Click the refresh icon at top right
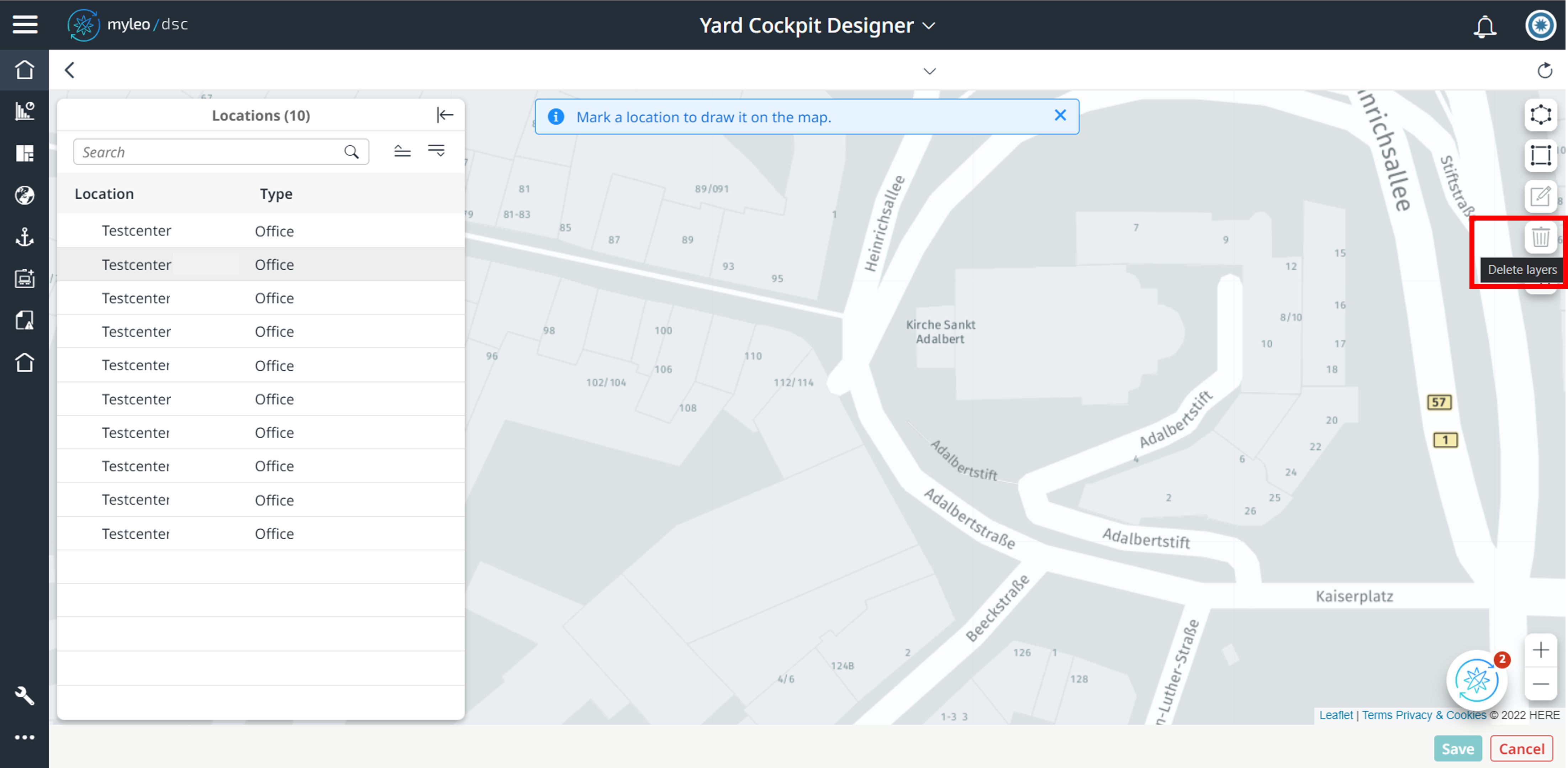The width and height of the screenshot is (1568, 768). [x=1545, y=70]
